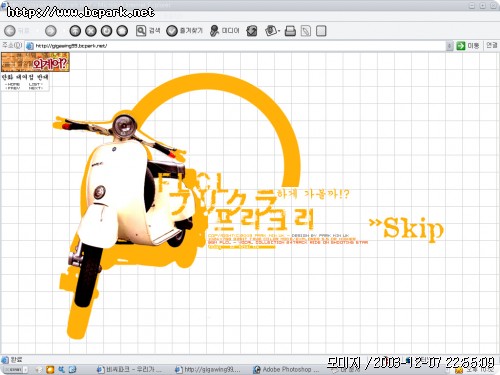
Task: Open Search (검색) from the toolbar
Action: [x=148, y=31]
